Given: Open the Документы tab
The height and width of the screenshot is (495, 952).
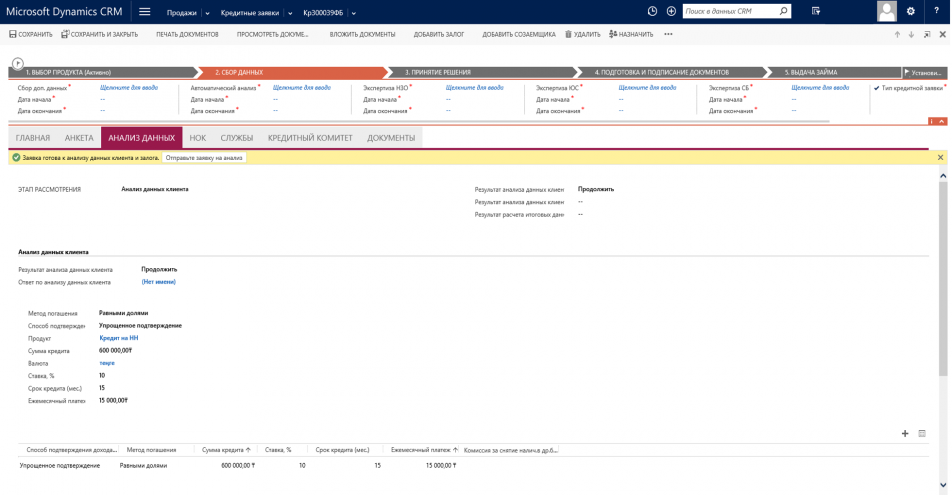Looking at the screenshot, I should [390, 138].
